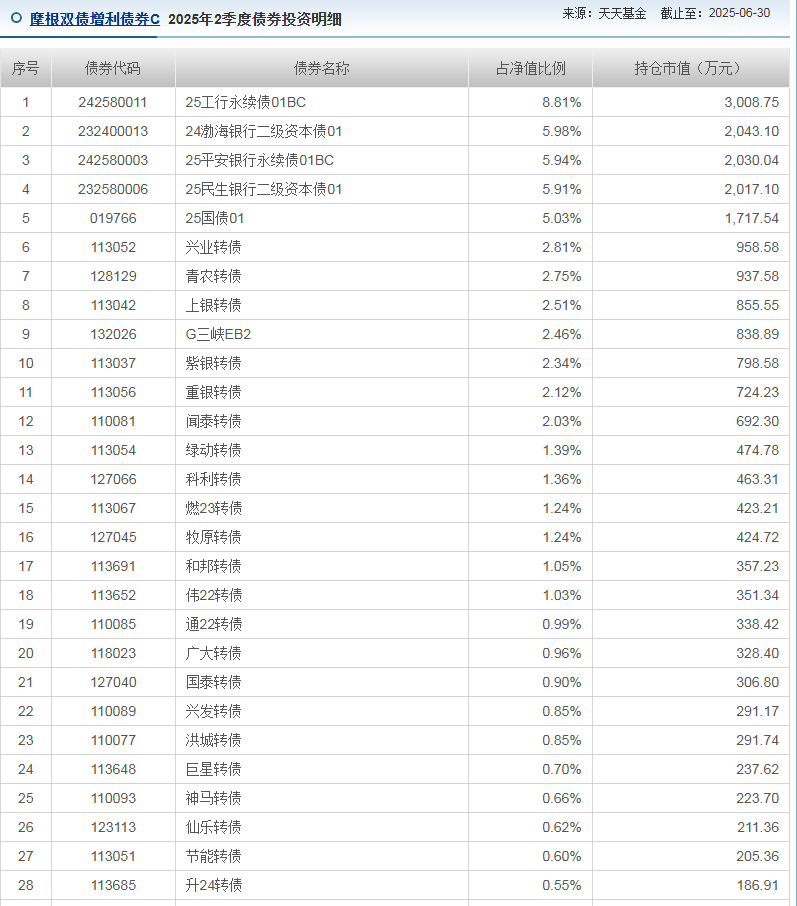Select bond name 仙乐转债

point(213,827)
